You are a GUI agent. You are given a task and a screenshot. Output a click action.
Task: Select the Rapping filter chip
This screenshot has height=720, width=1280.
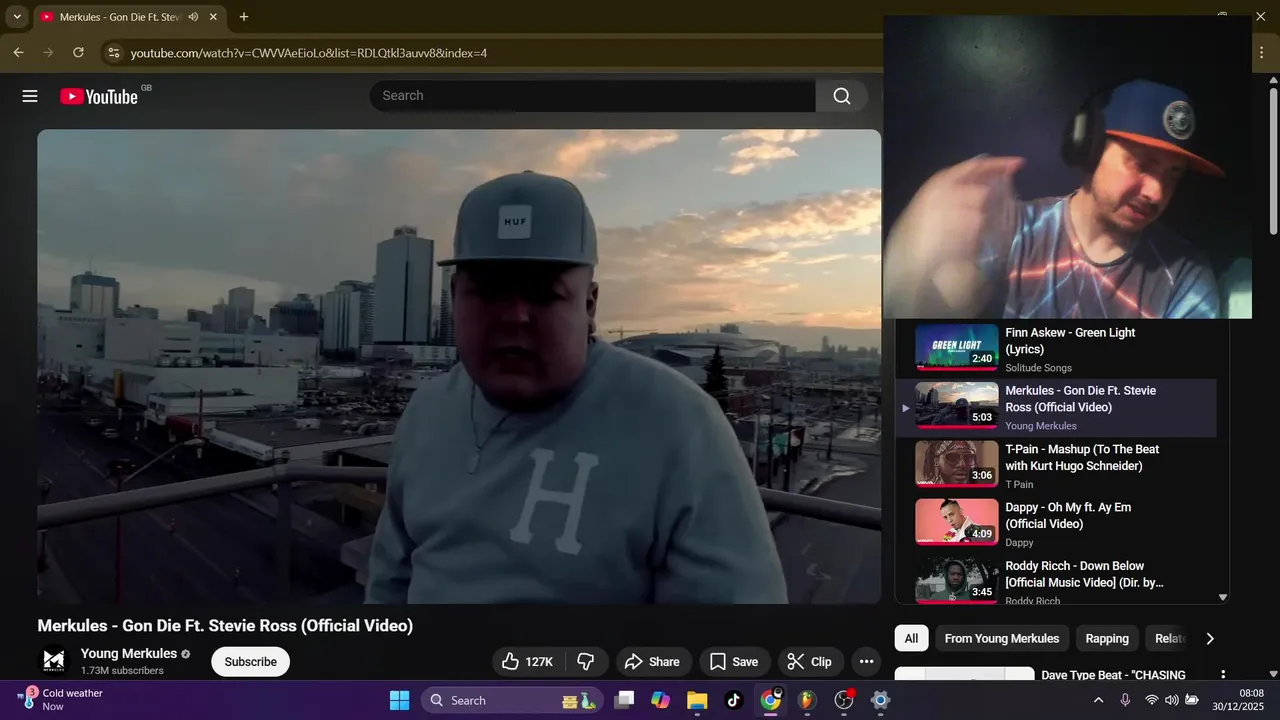(x=1107, y=638)
